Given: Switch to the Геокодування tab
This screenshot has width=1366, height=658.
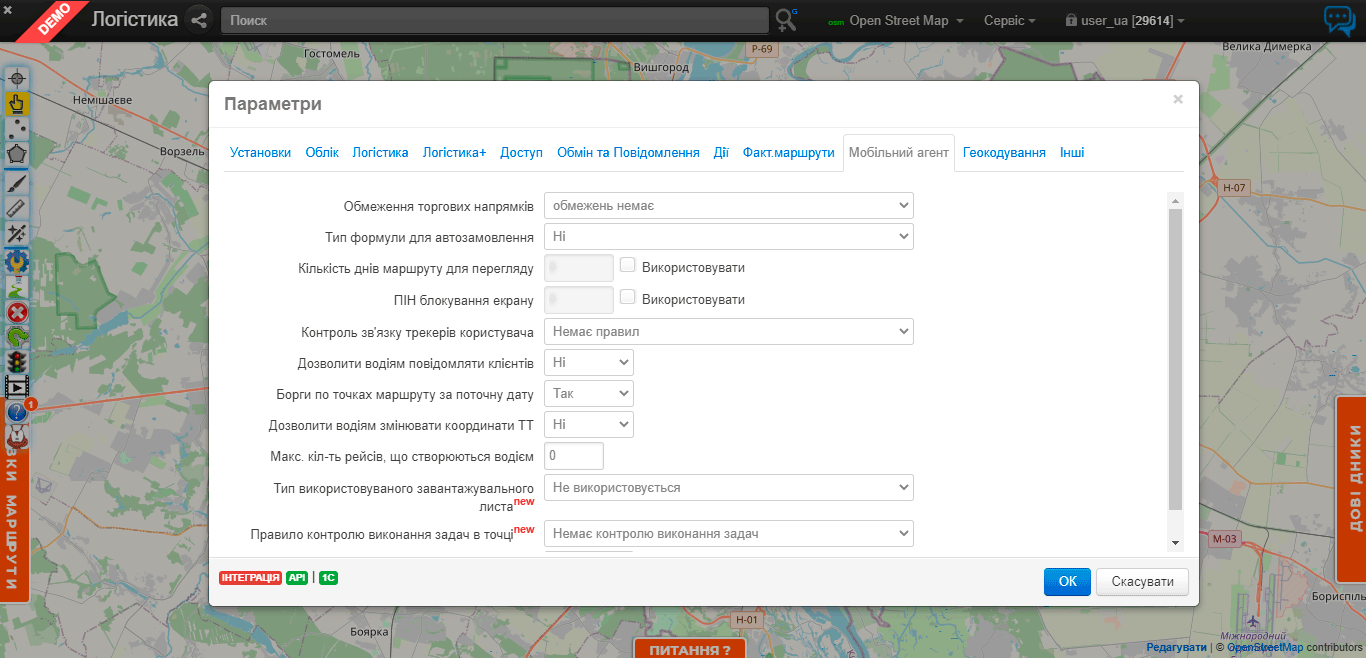Looking at the screenshot, I should tap(1004, 153).
